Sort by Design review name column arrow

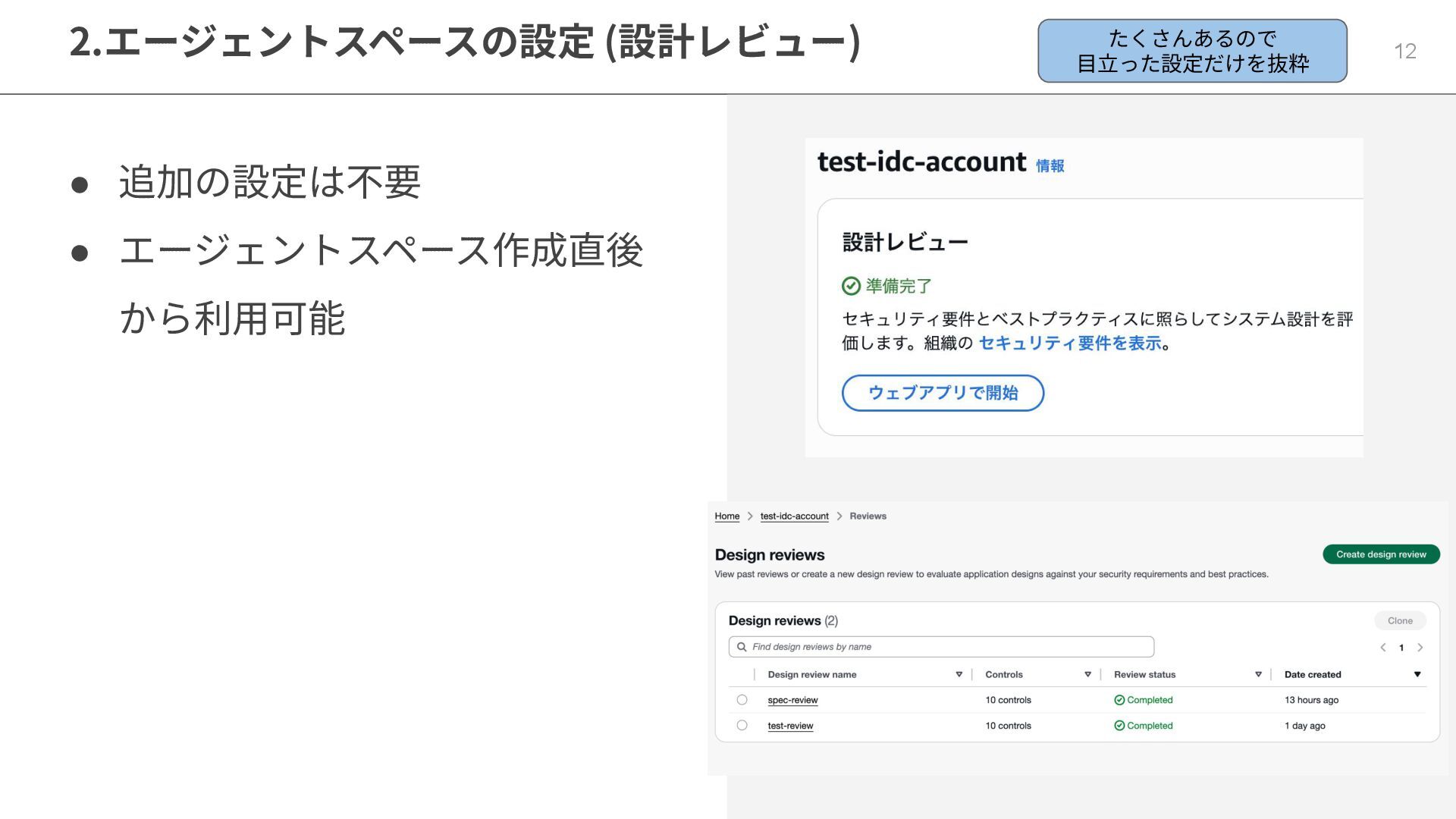click(959, 675)
